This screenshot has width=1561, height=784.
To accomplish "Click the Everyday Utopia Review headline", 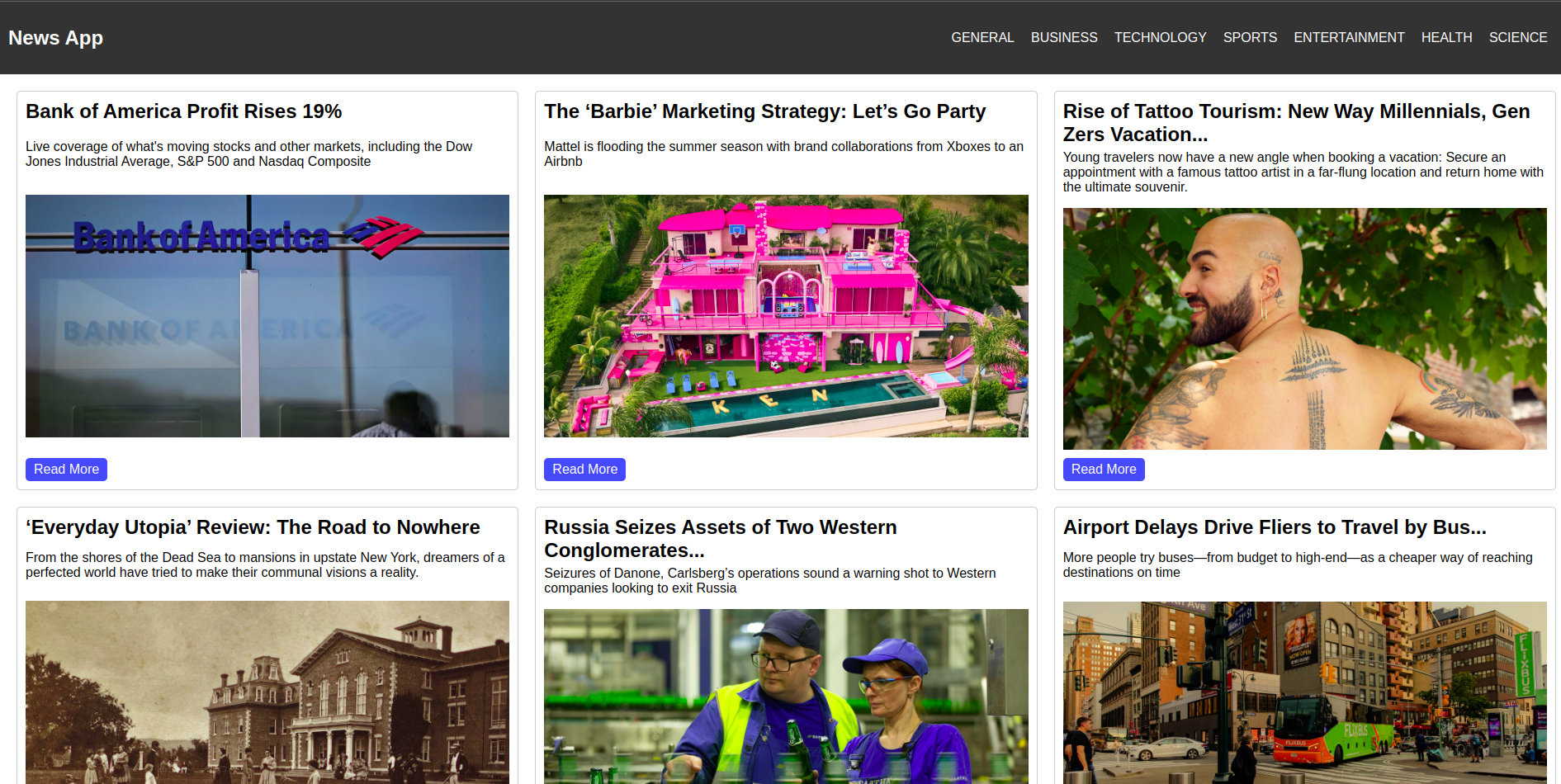I will (253, 527).
